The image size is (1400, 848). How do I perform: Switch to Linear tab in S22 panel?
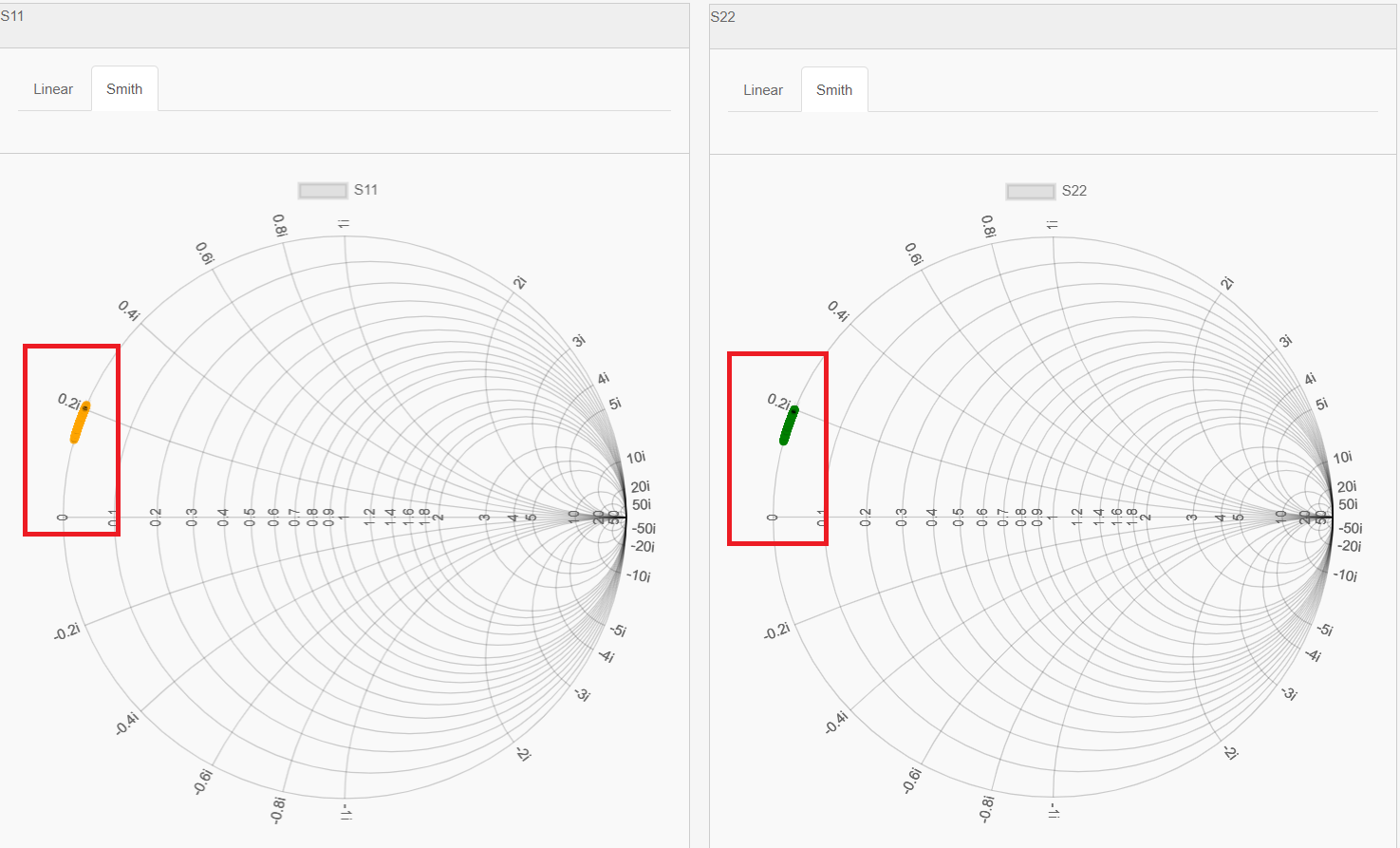(763, 90)
